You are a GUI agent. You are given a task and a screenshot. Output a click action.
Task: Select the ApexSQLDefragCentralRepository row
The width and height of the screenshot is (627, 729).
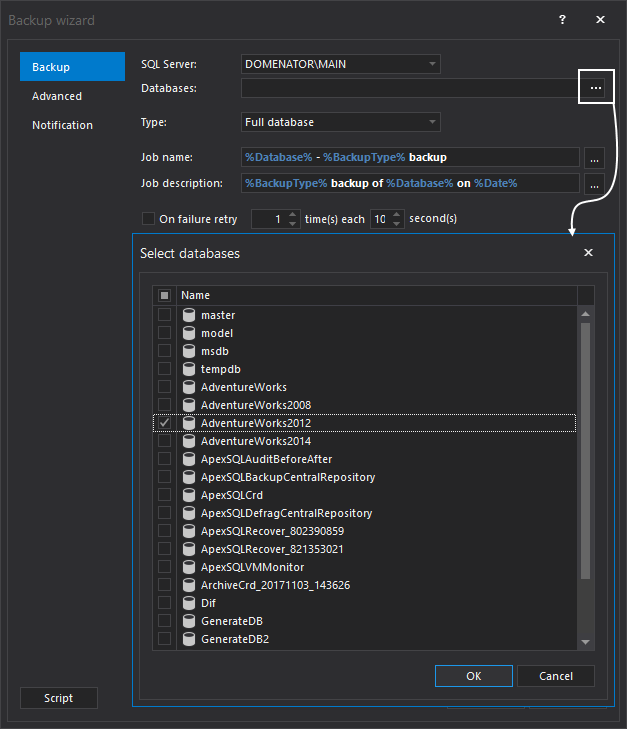[364, 513]
